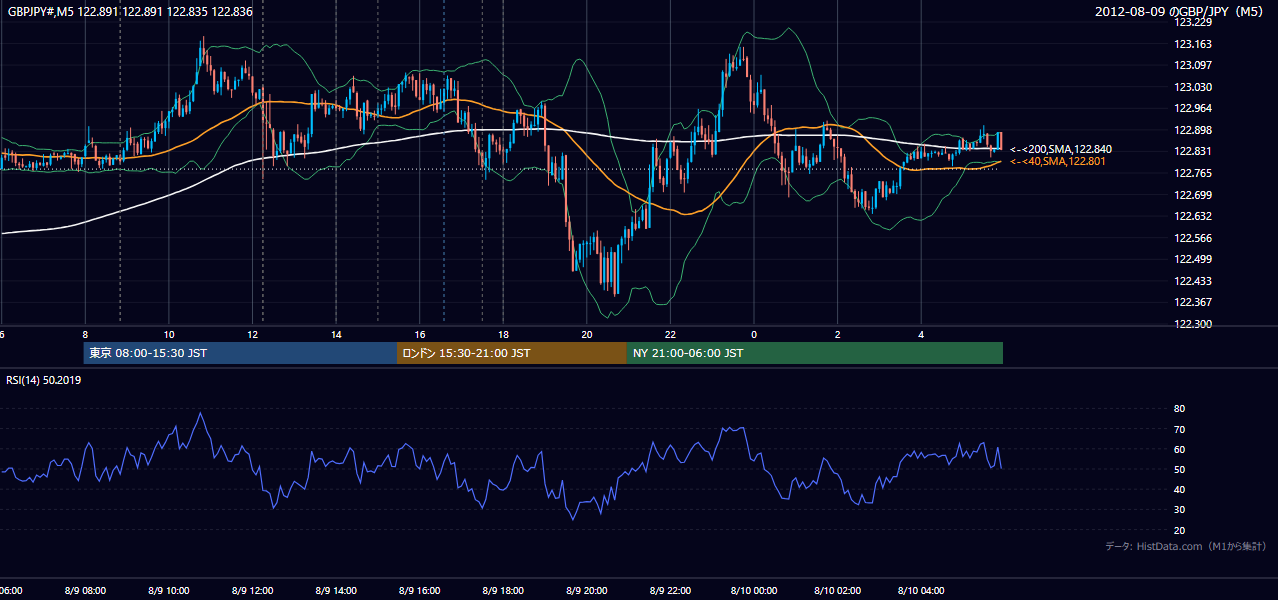Viewport: 1278px width, 600px height.
Task: Click the 8/10 04:00 date label
Action: tap(922, 591)
